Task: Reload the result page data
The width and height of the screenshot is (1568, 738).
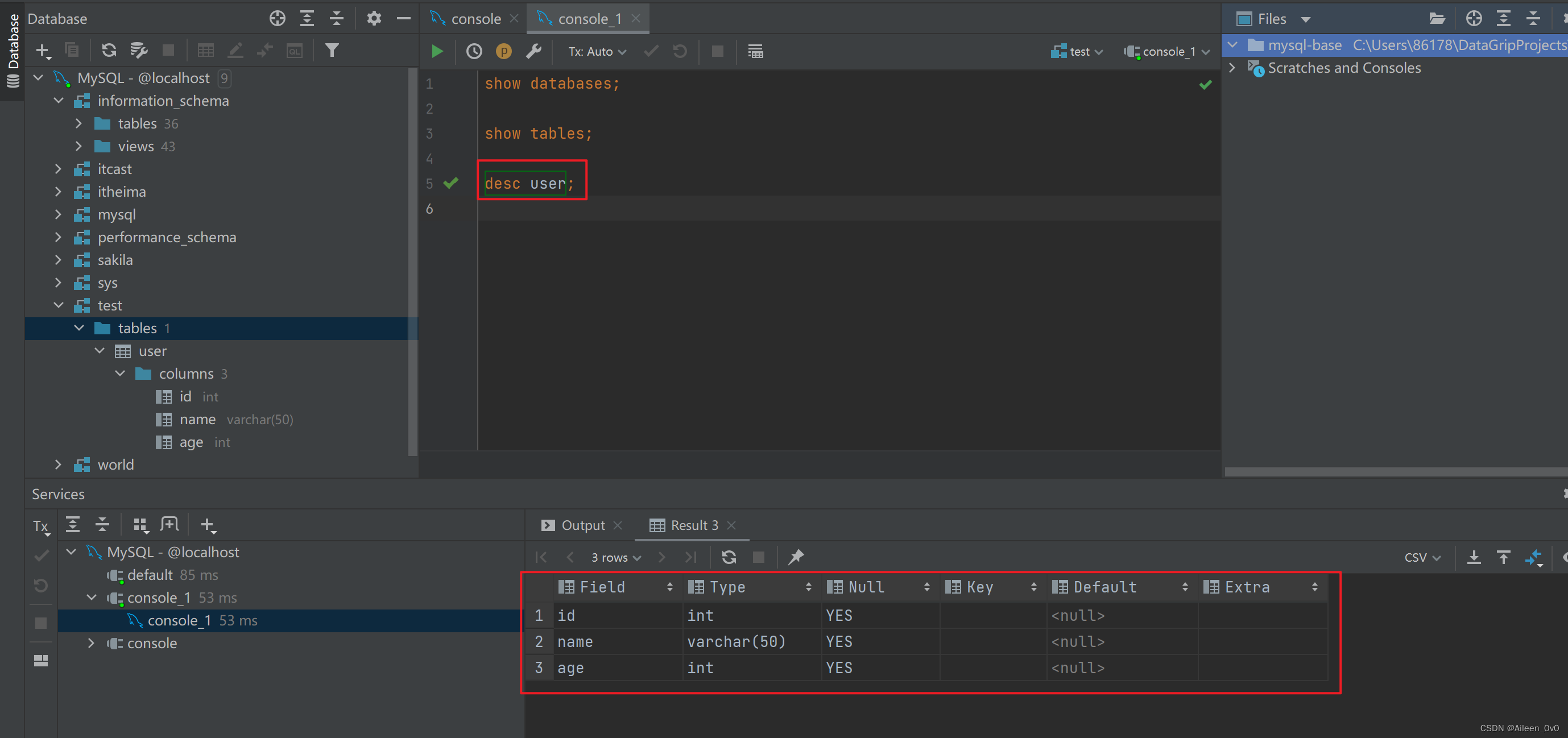Action: (x=729, y=557)
